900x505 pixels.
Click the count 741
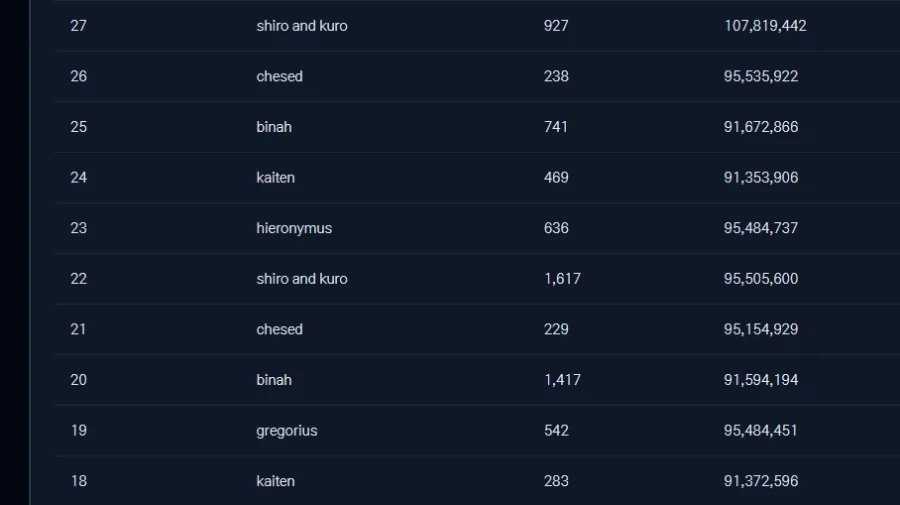tap(556, 127)
